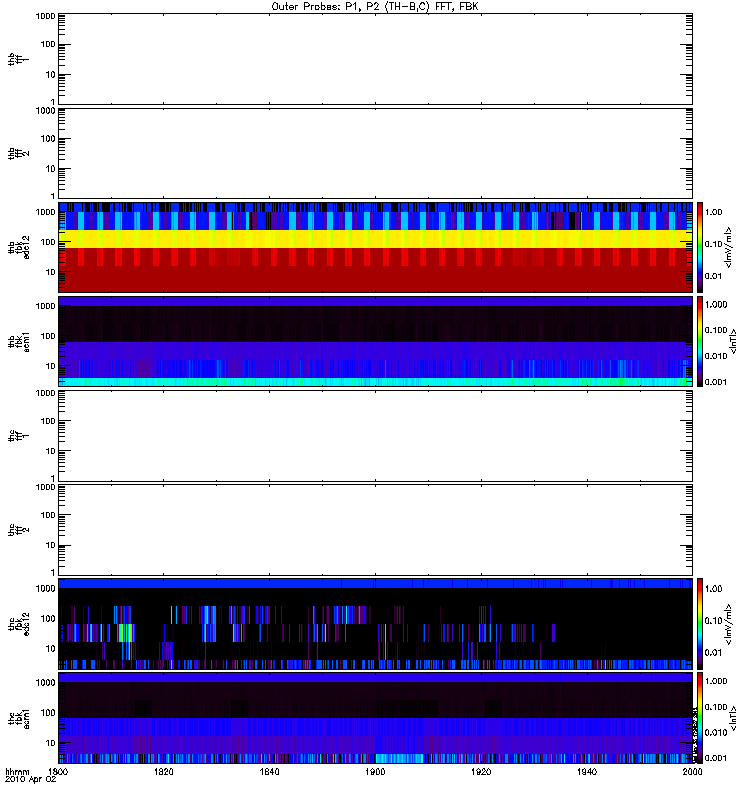
Task: Click the thc fbk edc12 y-axis title
Action: click(x=19, y=624)
